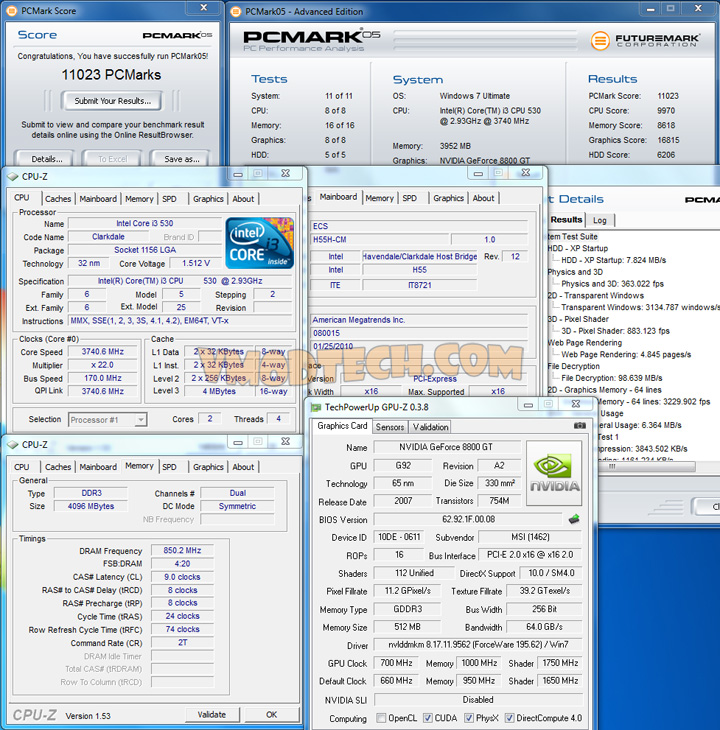
Task: Click the Intel Core i3 logo badge
Action: click(260, 243)
